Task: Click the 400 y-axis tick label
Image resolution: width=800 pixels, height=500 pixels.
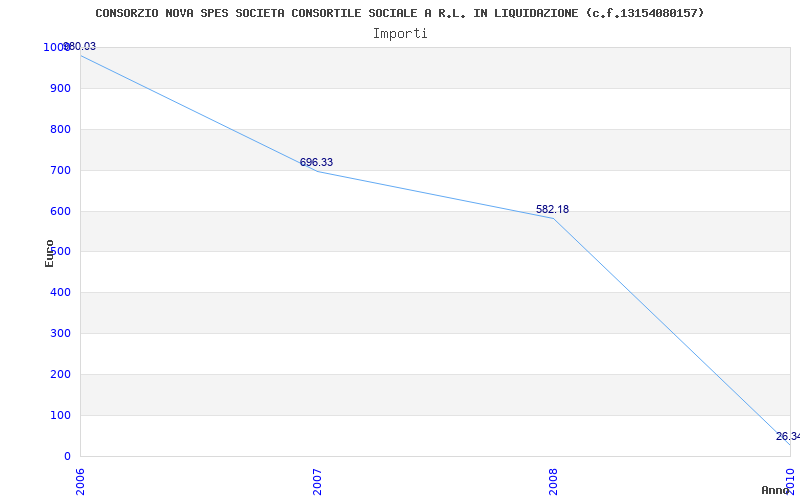Action: click(x=60, y=292)
